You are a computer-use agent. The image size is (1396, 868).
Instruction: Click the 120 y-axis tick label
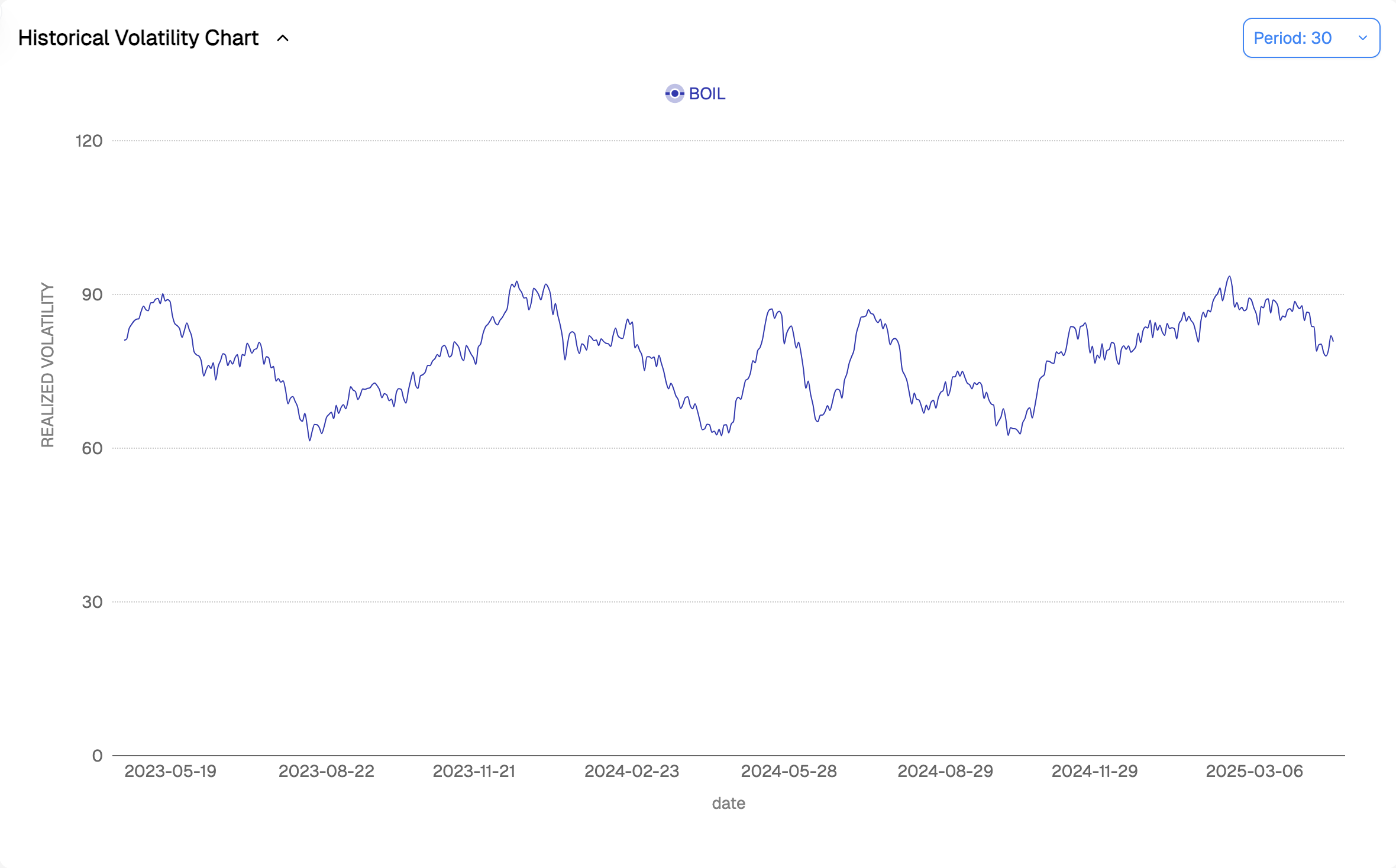tap(89, 141)
